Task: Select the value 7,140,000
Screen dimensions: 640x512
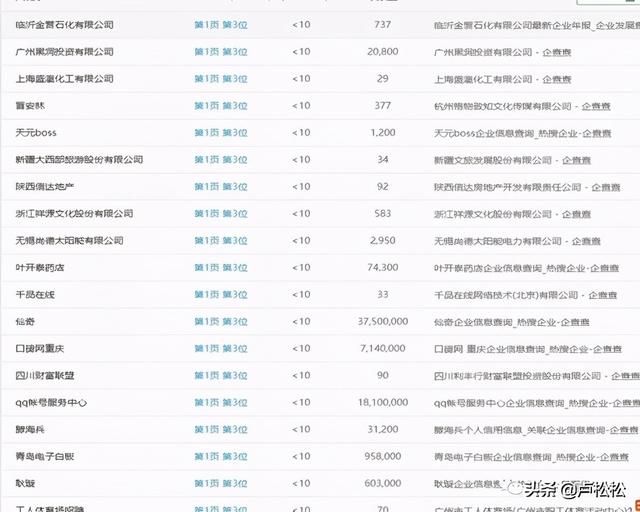Action: 383,348
